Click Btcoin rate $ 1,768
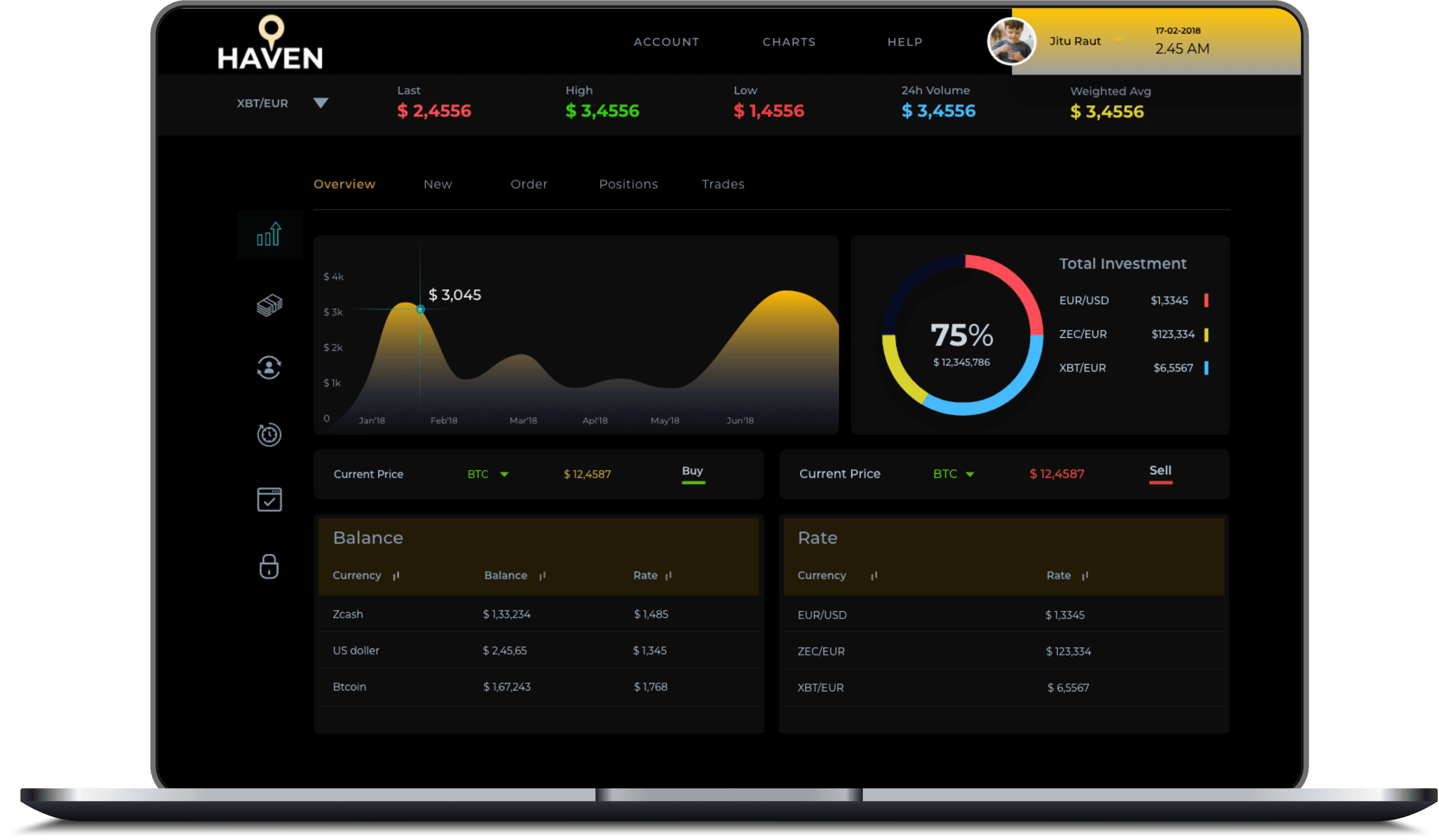The height and width of the screenshot is (840, 1439). pyautogui.click(x=651, y=688)
